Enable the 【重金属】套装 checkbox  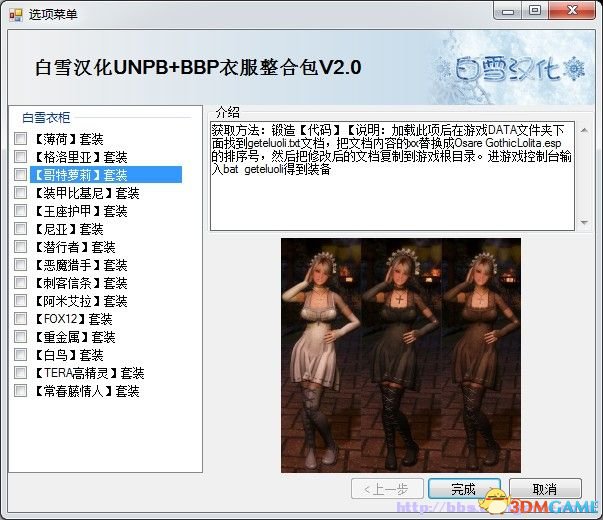[20, 337]
